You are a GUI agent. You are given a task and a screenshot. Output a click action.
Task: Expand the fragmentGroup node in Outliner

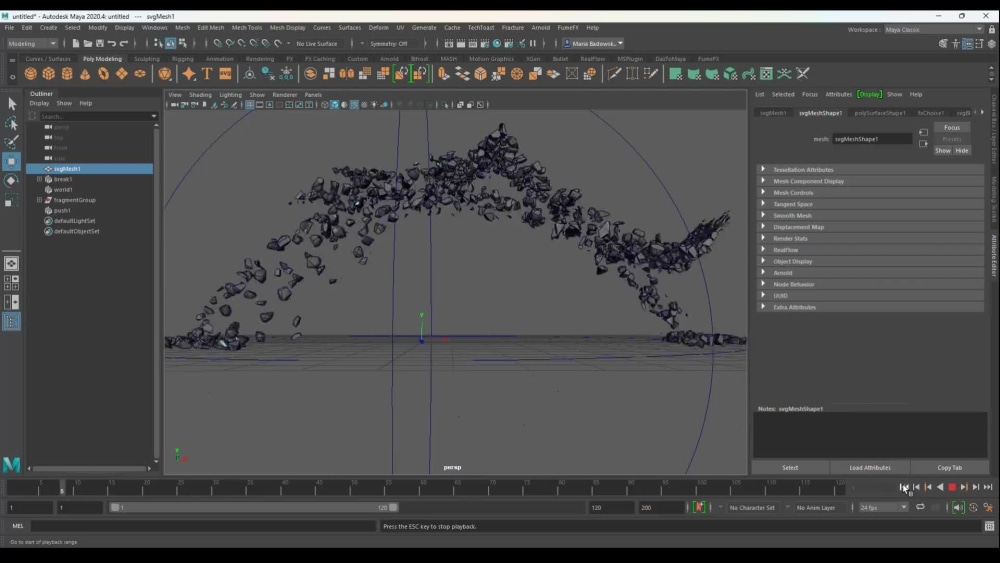(40, 200)
